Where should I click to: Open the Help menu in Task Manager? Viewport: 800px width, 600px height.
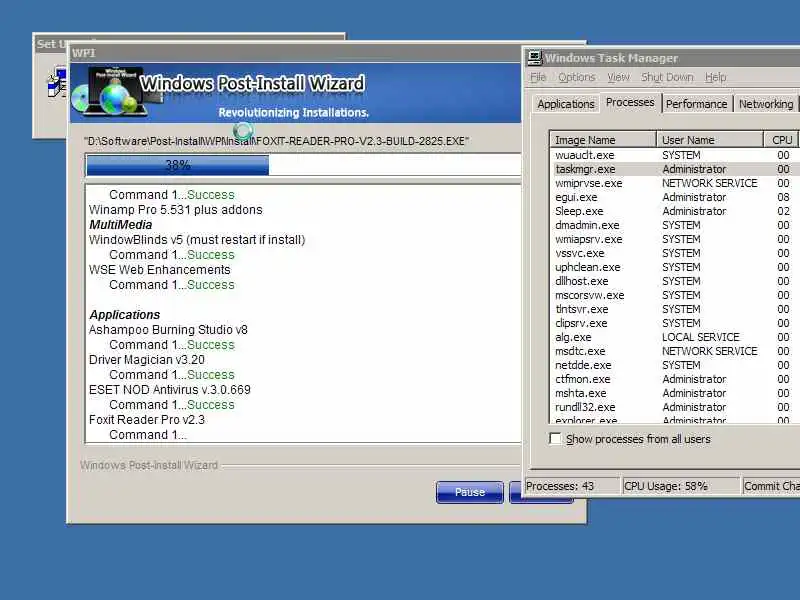(x=715, y=77)
